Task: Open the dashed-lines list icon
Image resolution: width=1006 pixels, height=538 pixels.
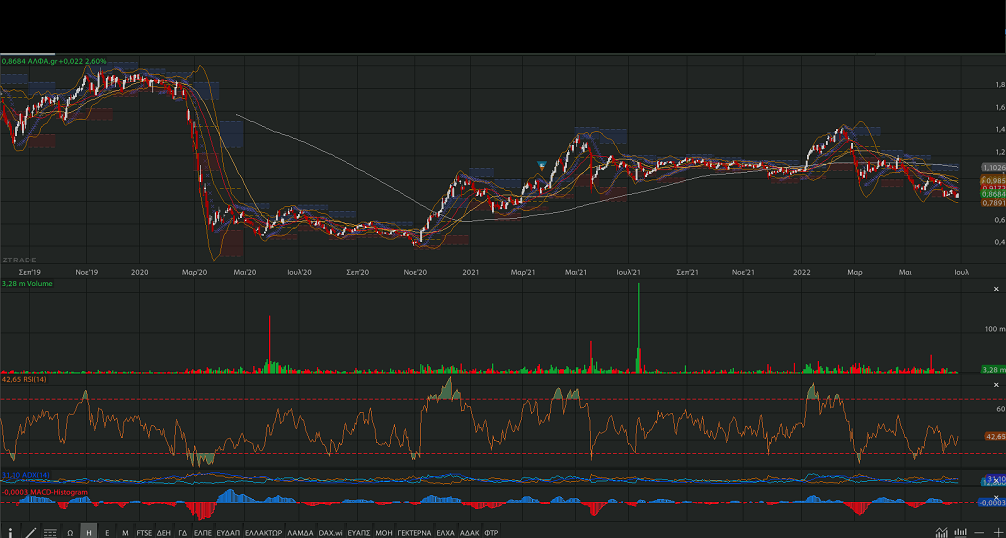Action: coord(50,532)
